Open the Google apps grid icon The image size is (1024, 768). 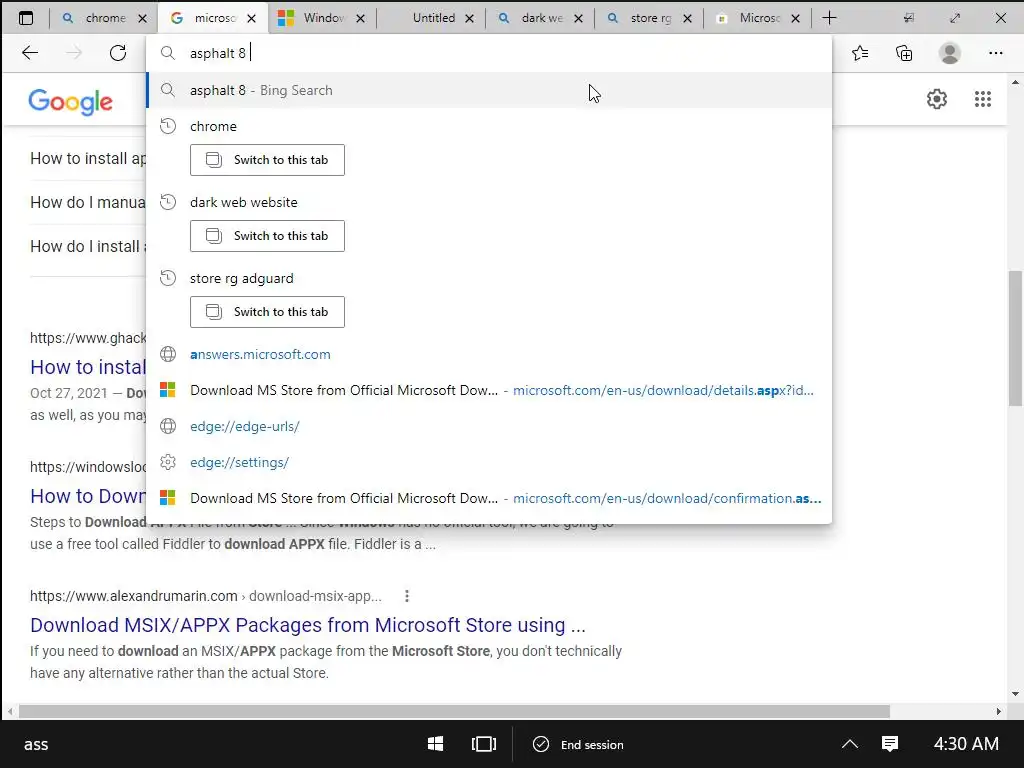click(x=983, y=99)
